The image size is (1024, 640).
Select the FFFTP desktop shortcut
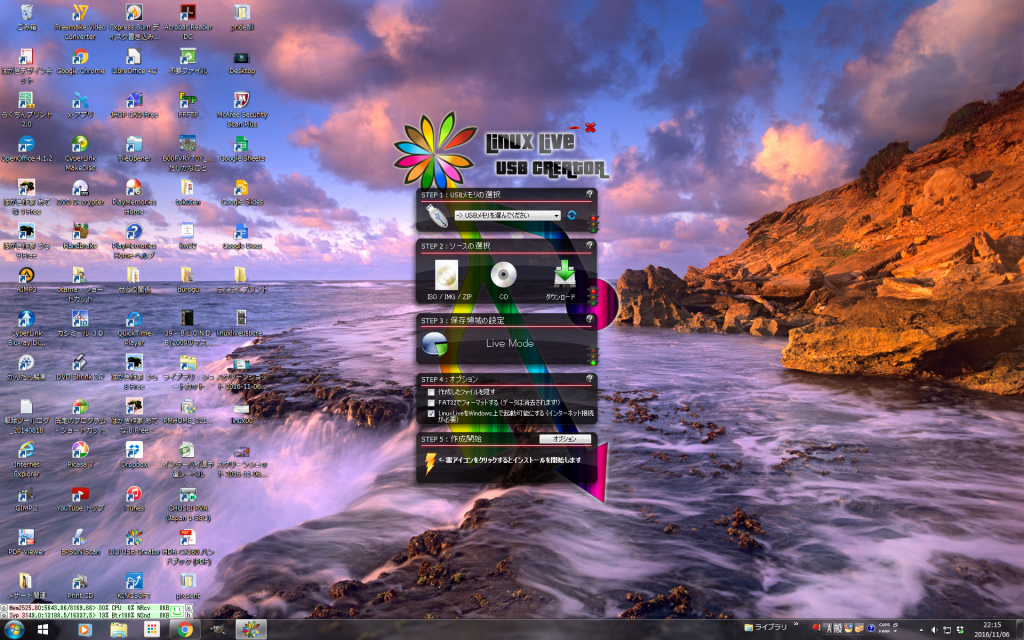pyautogui.click(x=187, y=102)
